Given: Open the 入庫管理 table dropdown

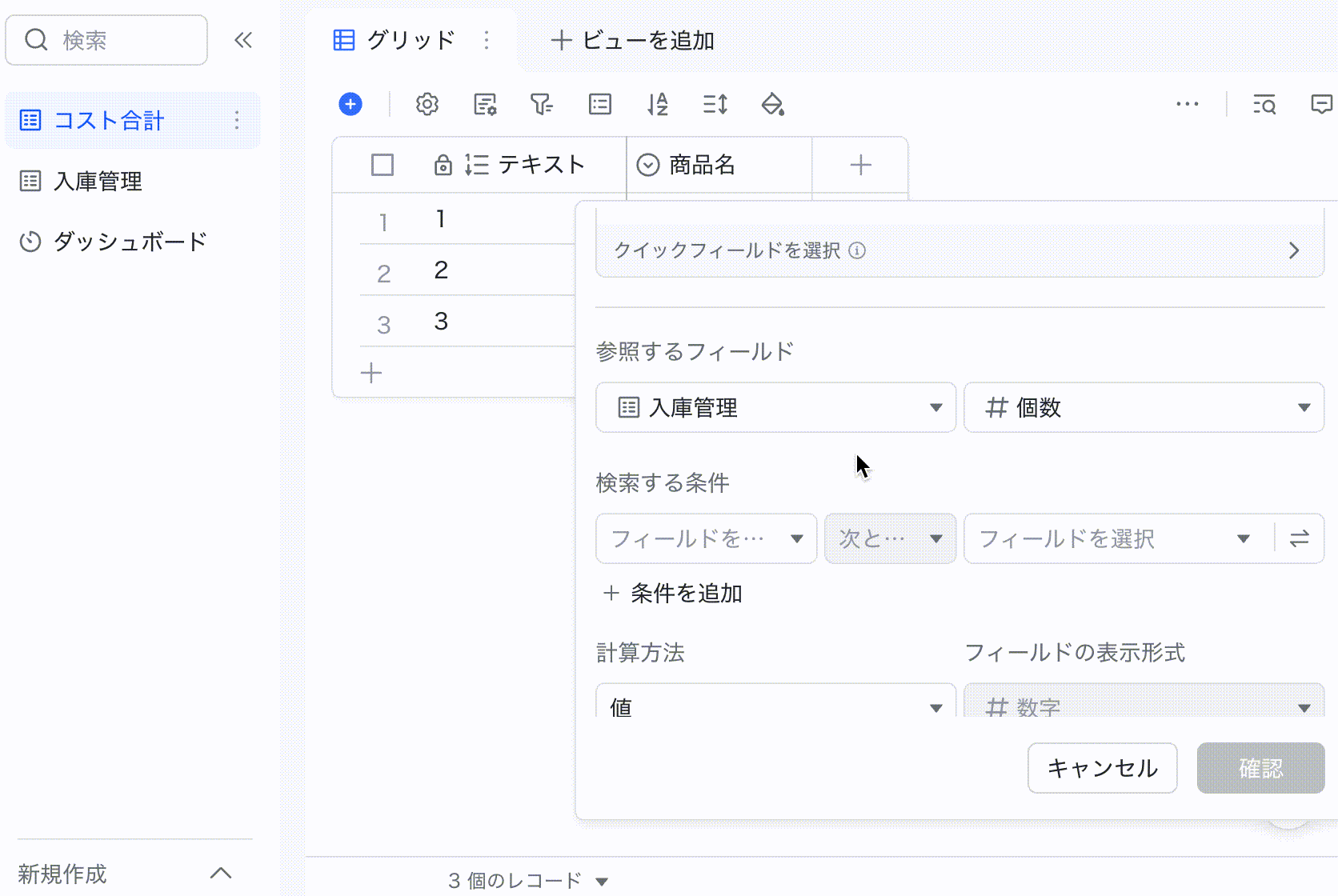Looking at the screenshot, I should click(x=775, y=408).
